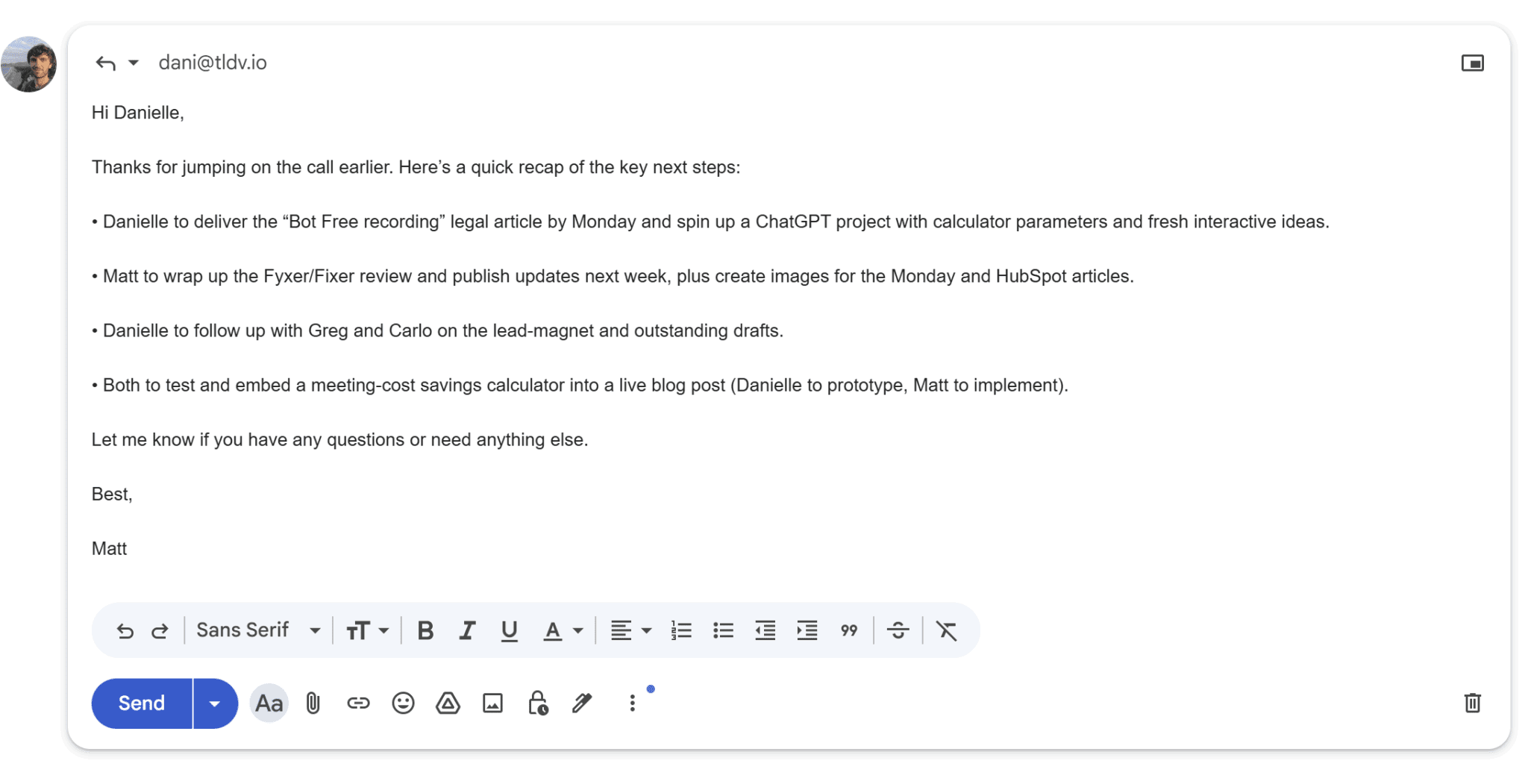Discard the draft with the trash icon

click(1472, 703)
